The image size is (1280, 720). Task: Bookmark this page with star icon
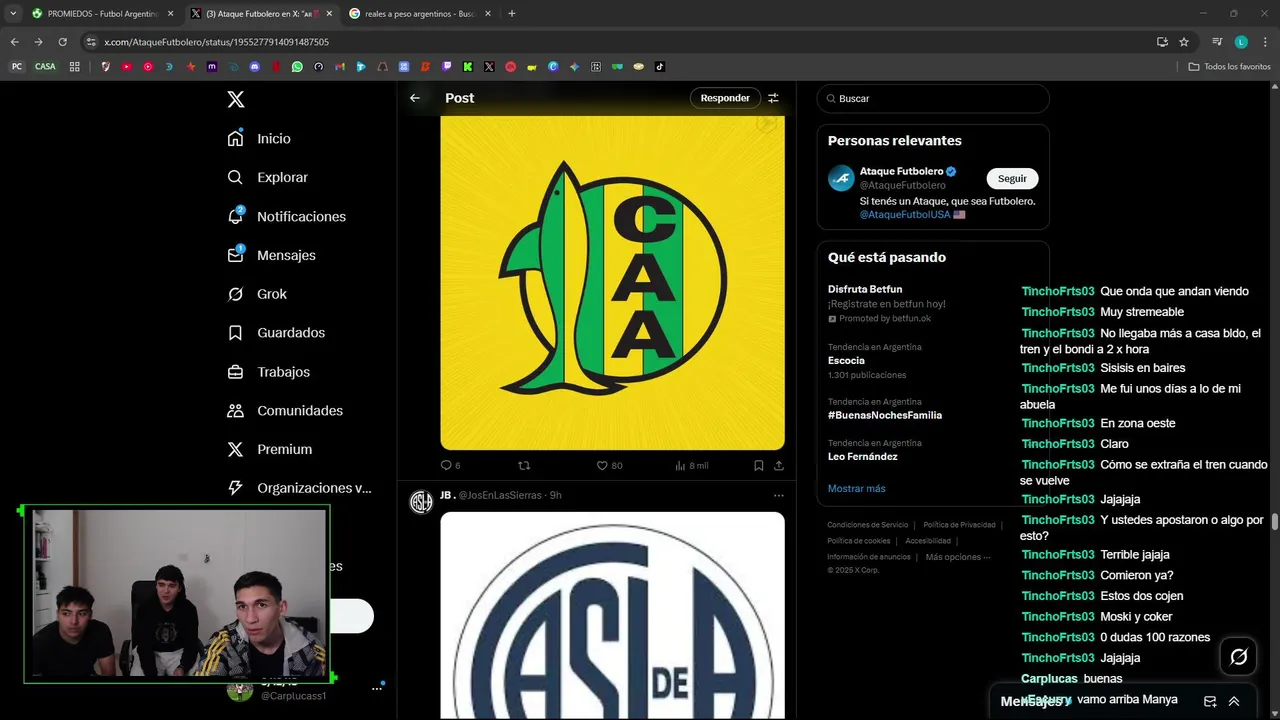click(1184, 42)
